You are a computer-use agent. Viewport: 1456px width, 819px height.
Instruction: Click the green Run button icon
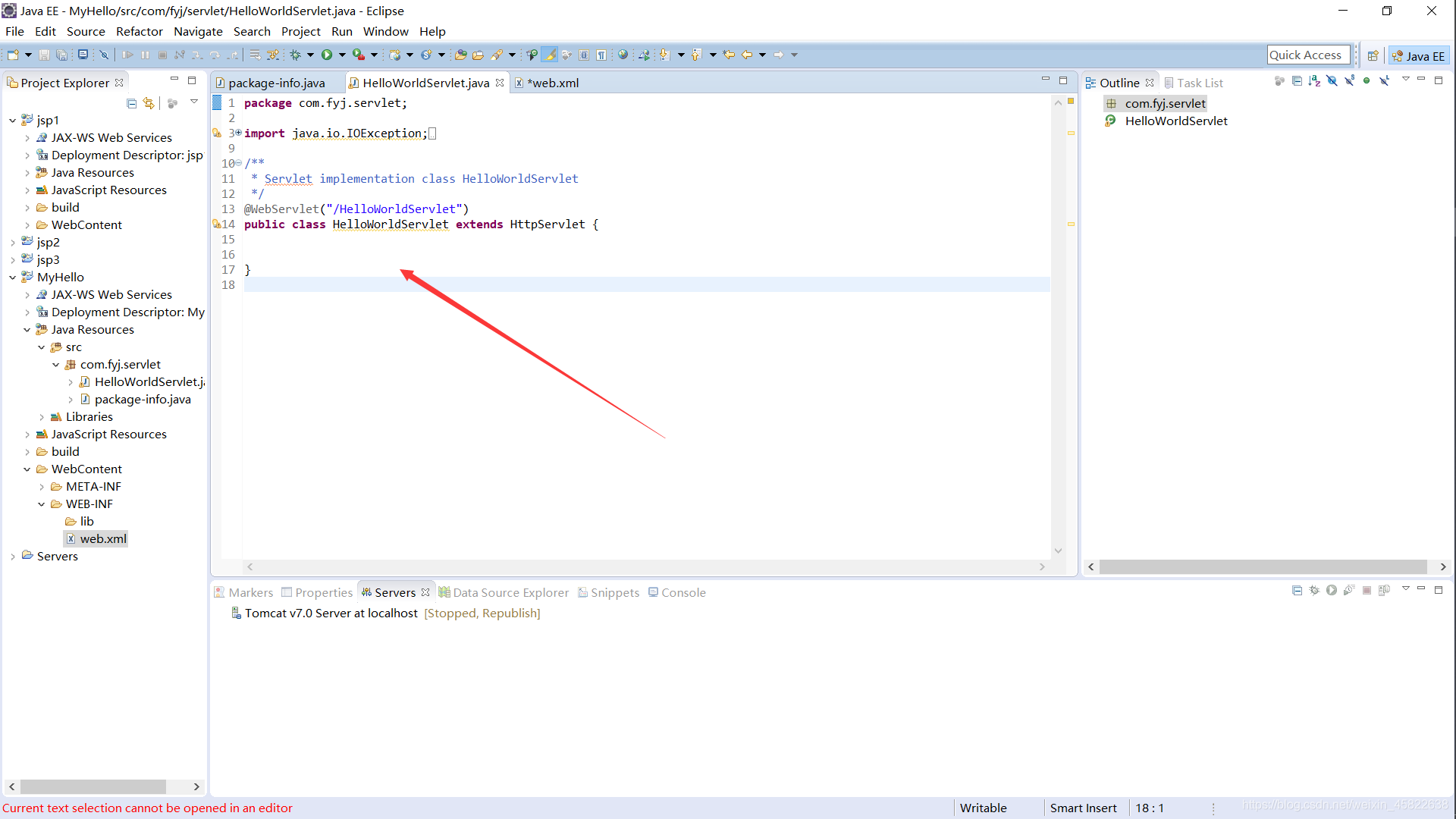click(x=327, y=55)
